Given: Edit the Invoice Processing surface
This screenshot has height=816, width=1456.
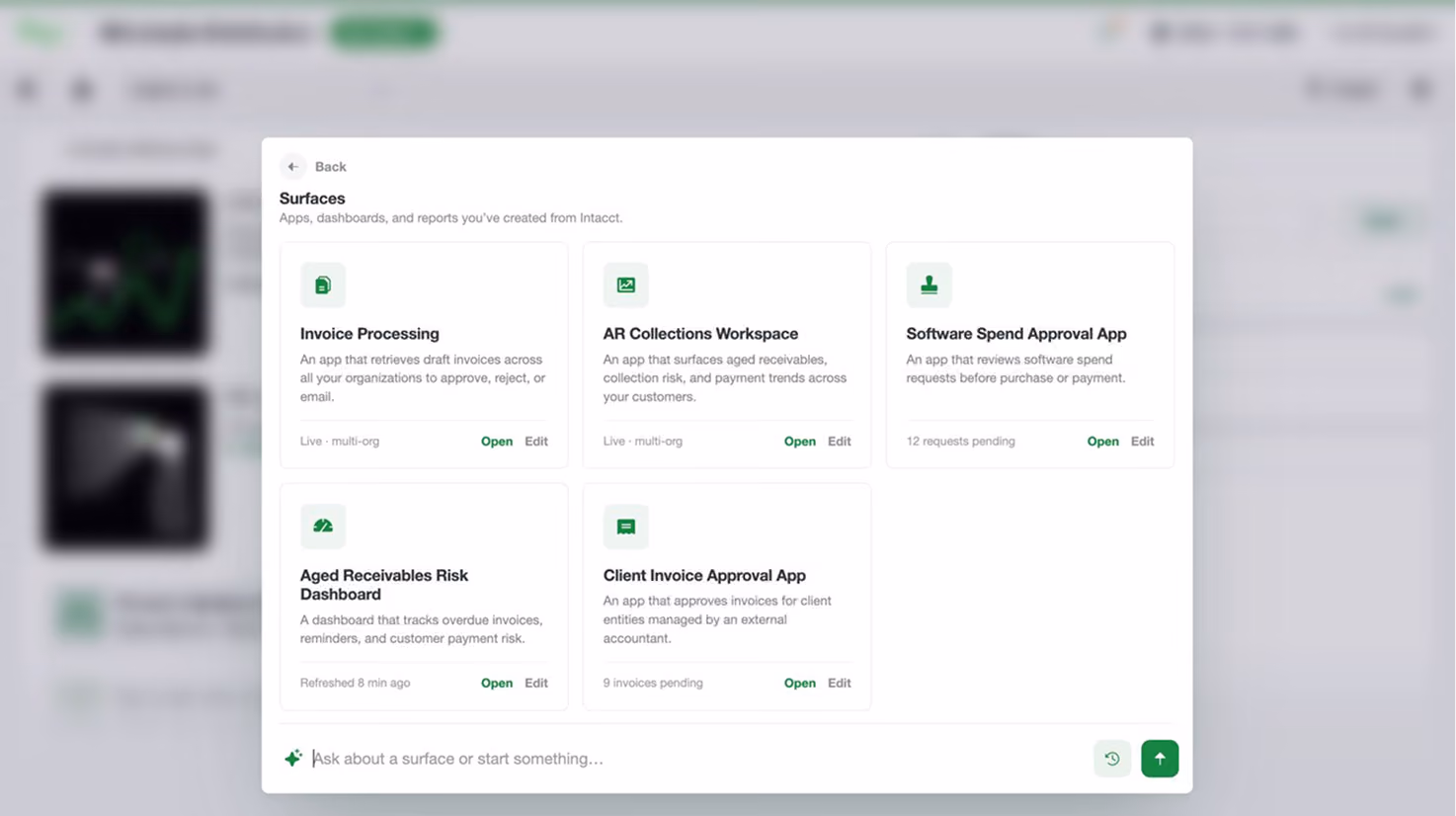Looking at the screenshot, I should point(536,442).
